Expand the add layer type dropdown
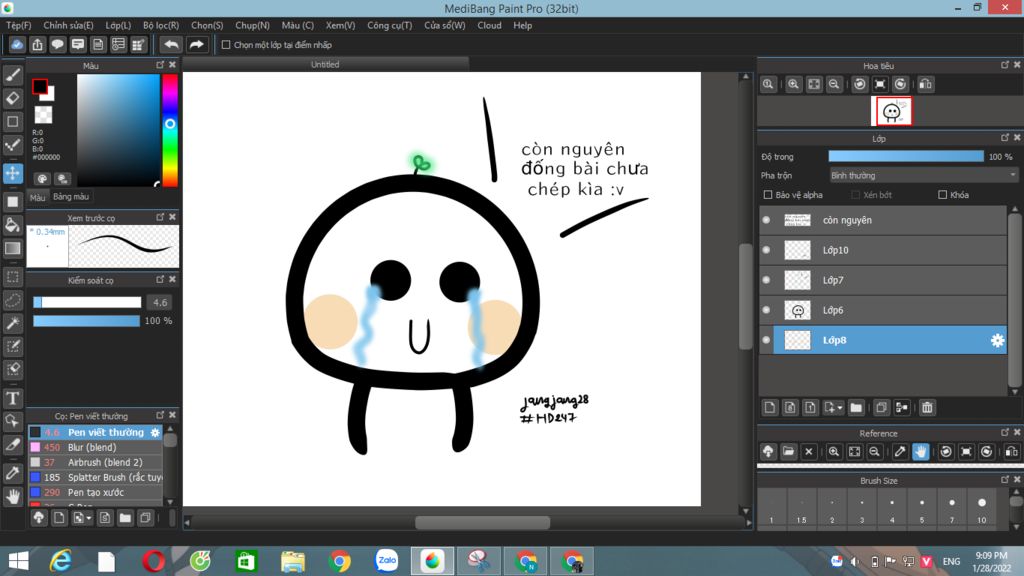Viewport: 1024px width, 576px height. pyautogui.click(x=833, y=408)
